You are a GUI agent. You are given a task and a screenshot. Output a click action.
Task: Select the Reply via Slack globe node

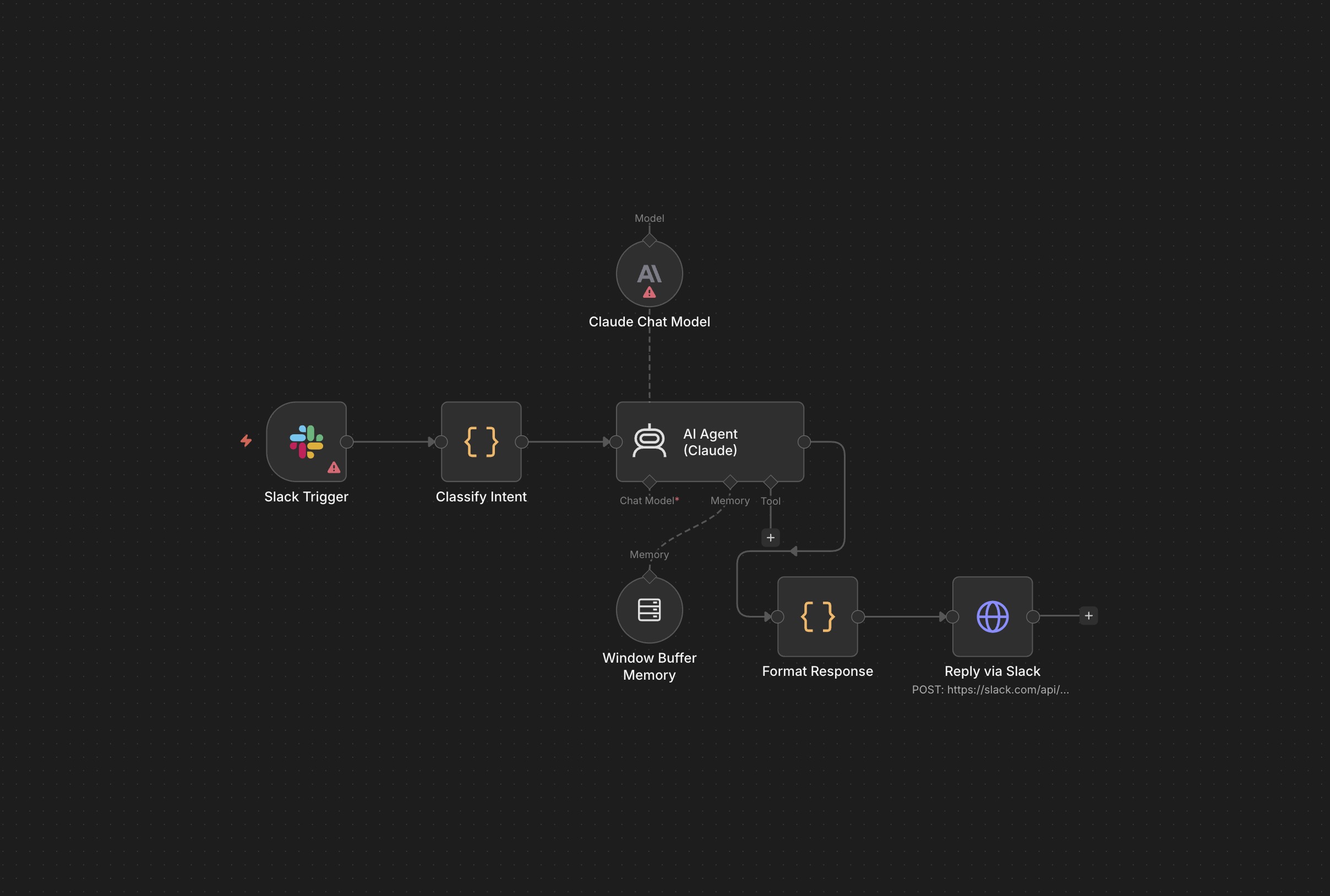click(x=992, y=616)
